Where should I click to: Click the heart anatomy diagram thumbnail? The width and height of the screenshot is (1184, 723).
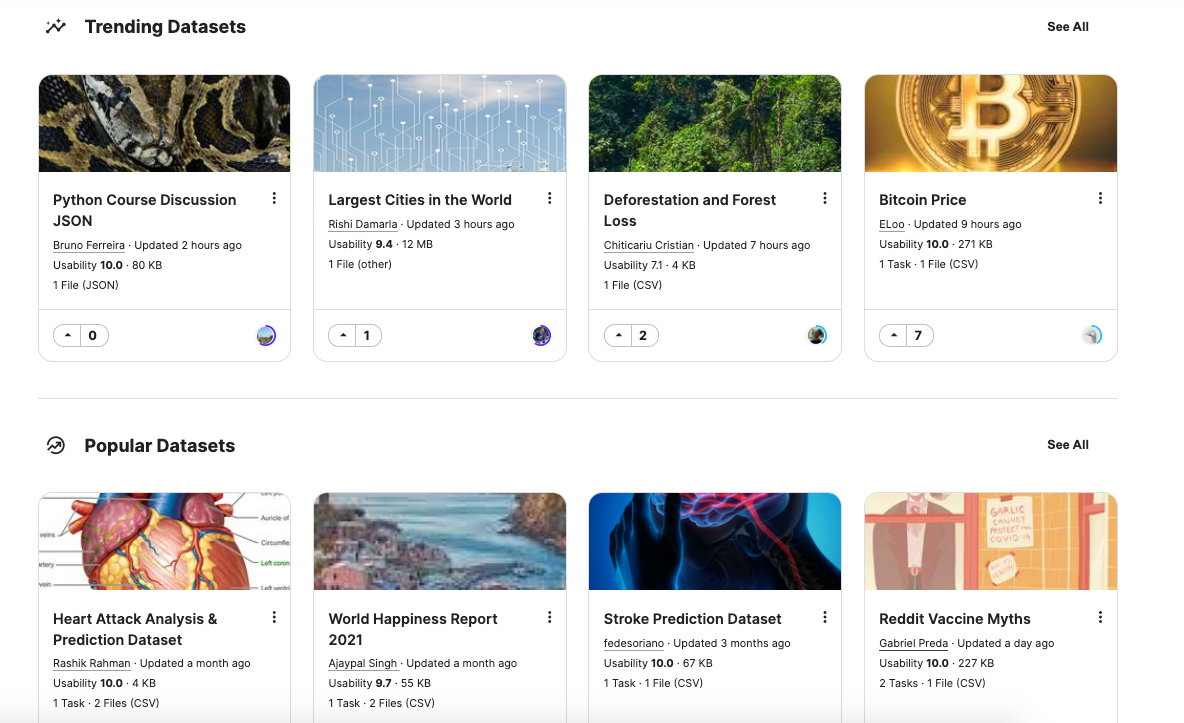pos(165,542)
